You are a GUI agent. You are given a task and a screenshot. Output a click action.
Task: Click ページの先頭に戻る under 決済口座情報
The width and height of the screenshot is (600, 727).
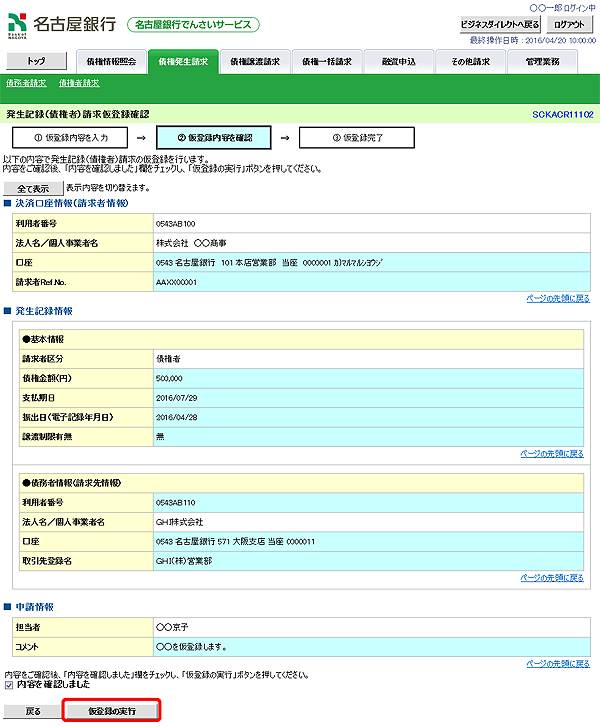(x=558, y=299)
